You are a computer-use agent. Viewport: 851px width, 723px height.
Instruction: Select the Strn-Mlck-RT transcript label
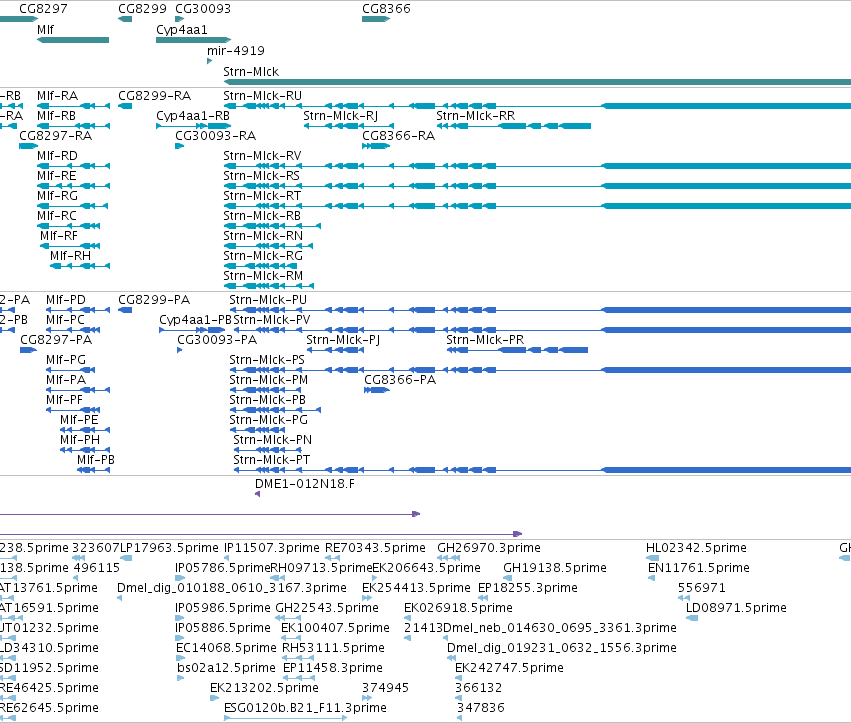[x=262, y=196]
